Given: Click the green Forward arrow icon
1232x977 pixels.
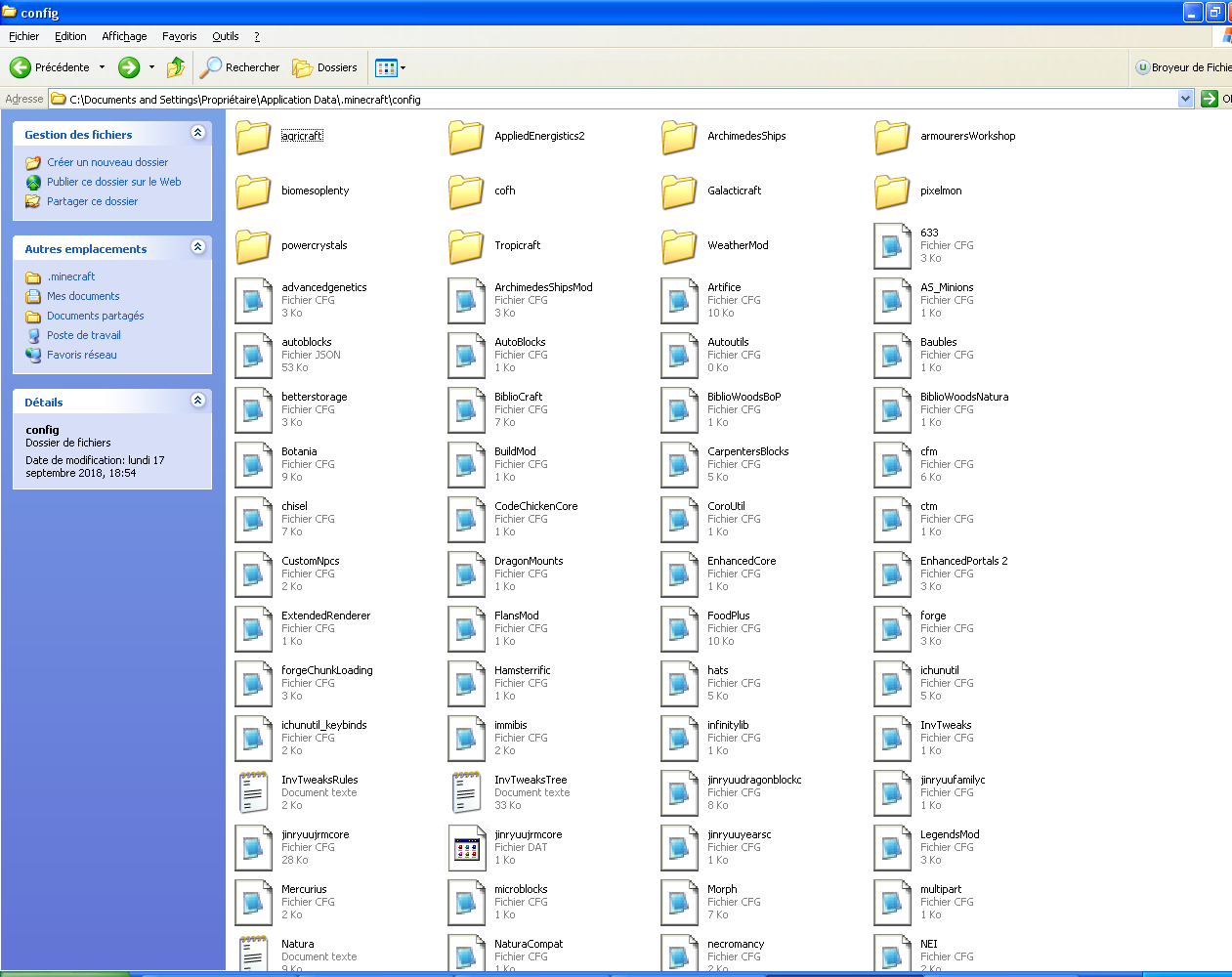Looking at the screenshot, I should 129,67.
